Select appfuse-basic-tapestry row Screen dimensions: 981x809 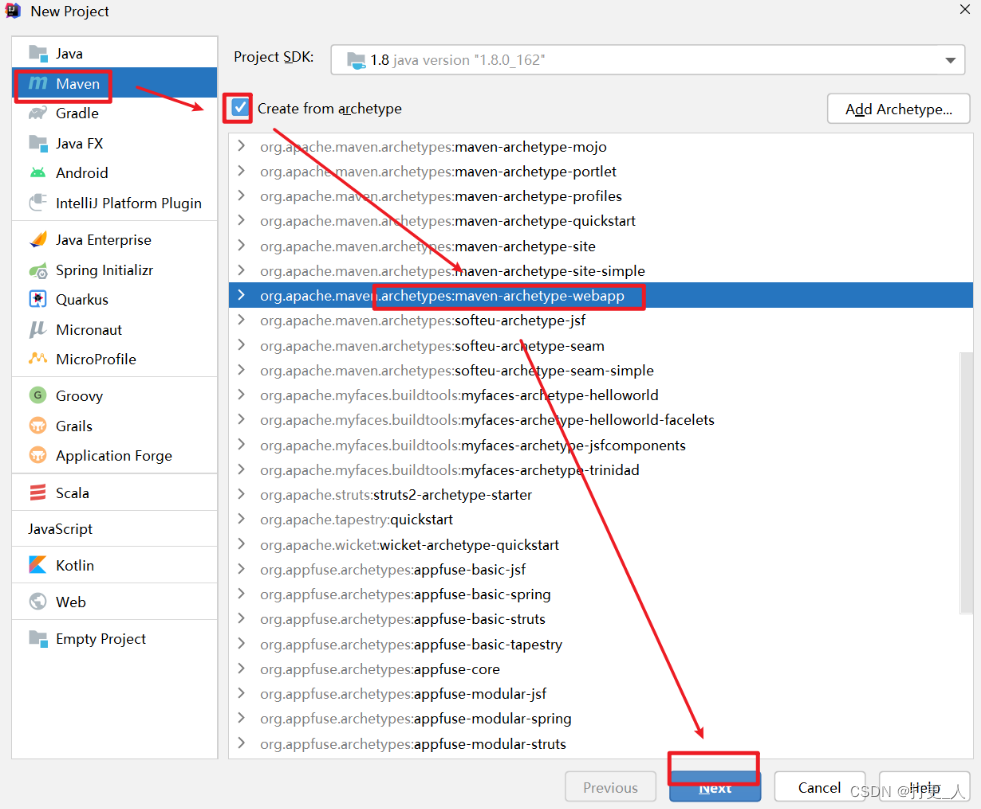click(x=601, y=644)
